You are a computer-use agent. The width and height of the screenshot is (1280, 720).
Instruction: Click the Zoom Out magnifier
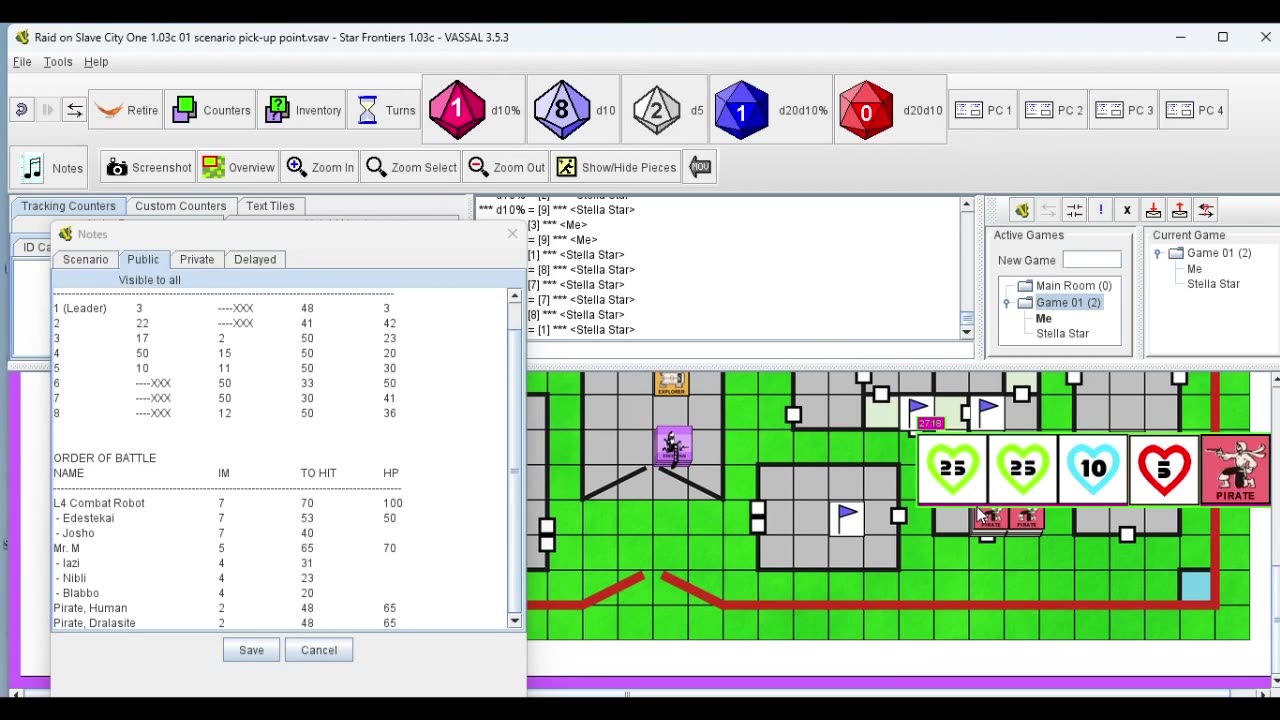tap(505, 167)
